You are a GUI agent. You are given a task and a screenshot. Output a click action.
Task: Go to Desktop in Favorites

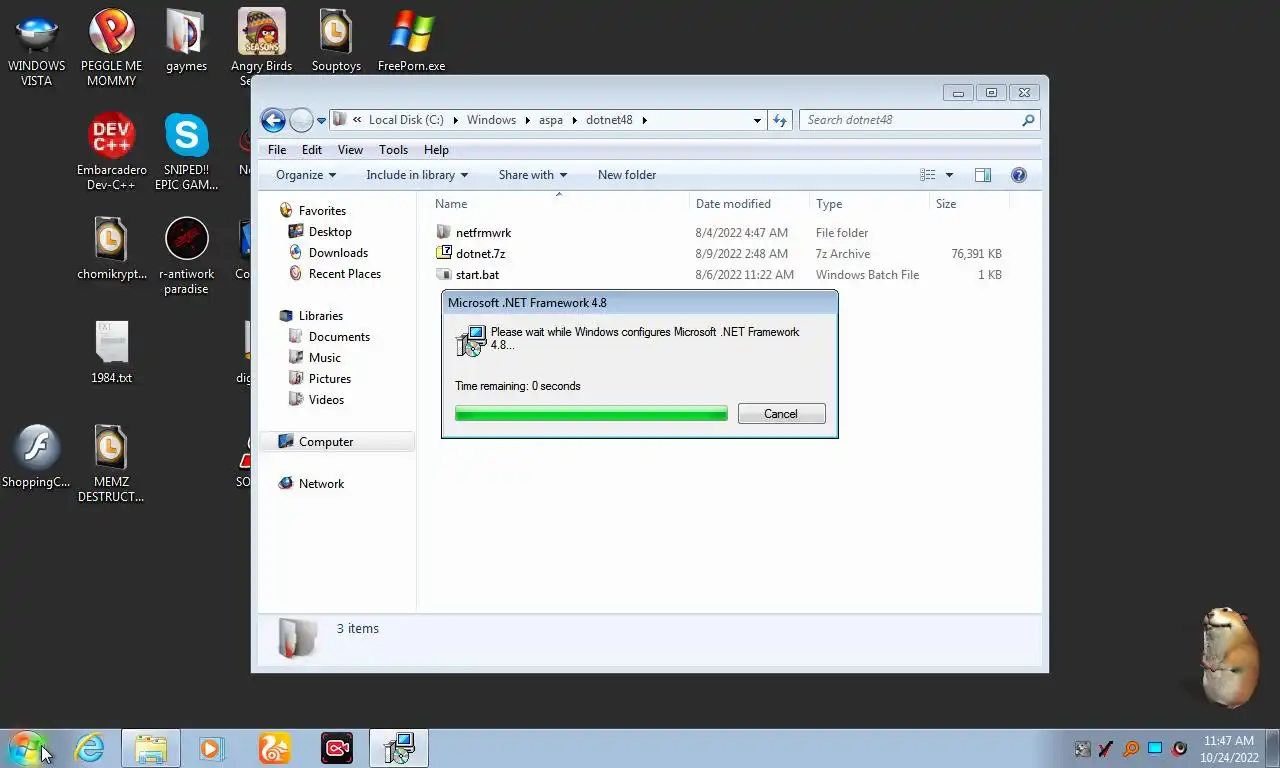pos(330,232)
